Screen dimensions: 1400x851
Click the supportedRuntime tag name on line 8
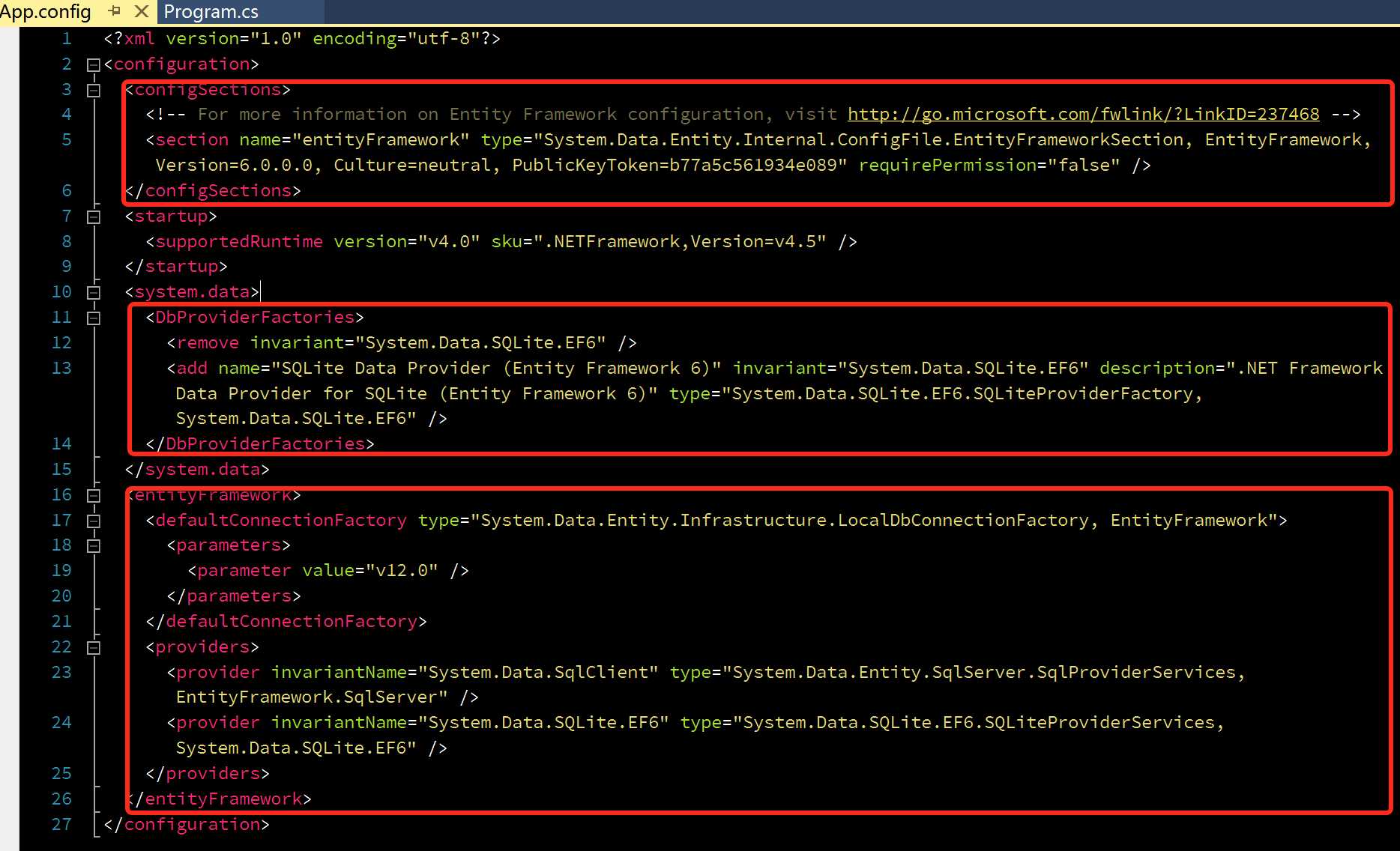pos(239,241)
